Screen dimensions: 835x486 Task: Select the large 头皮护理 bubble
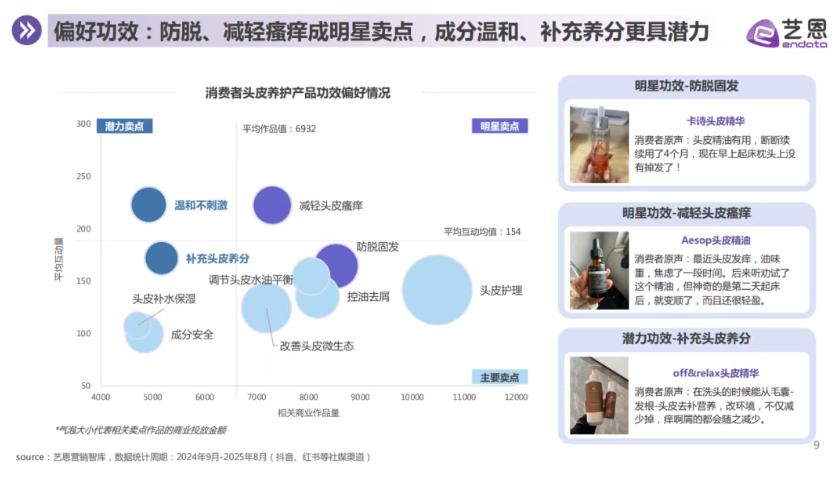coord(437,291)
